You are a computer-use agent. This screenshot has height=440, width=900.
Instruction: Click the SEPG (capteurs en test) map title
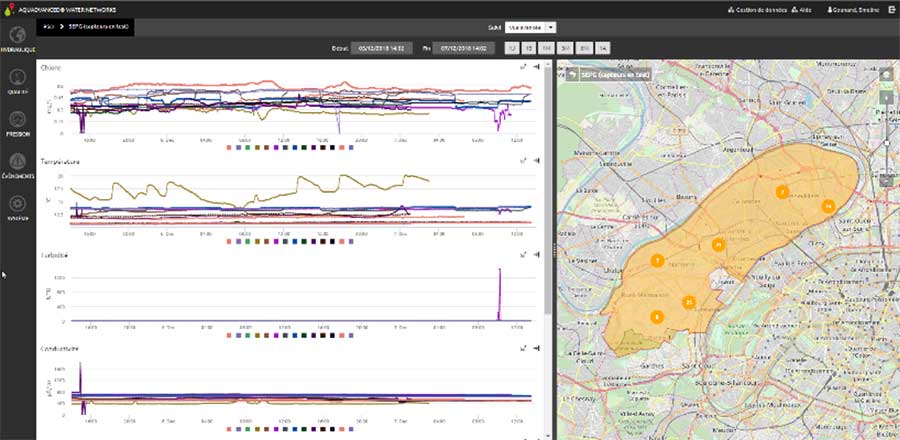tap(614, 75)
